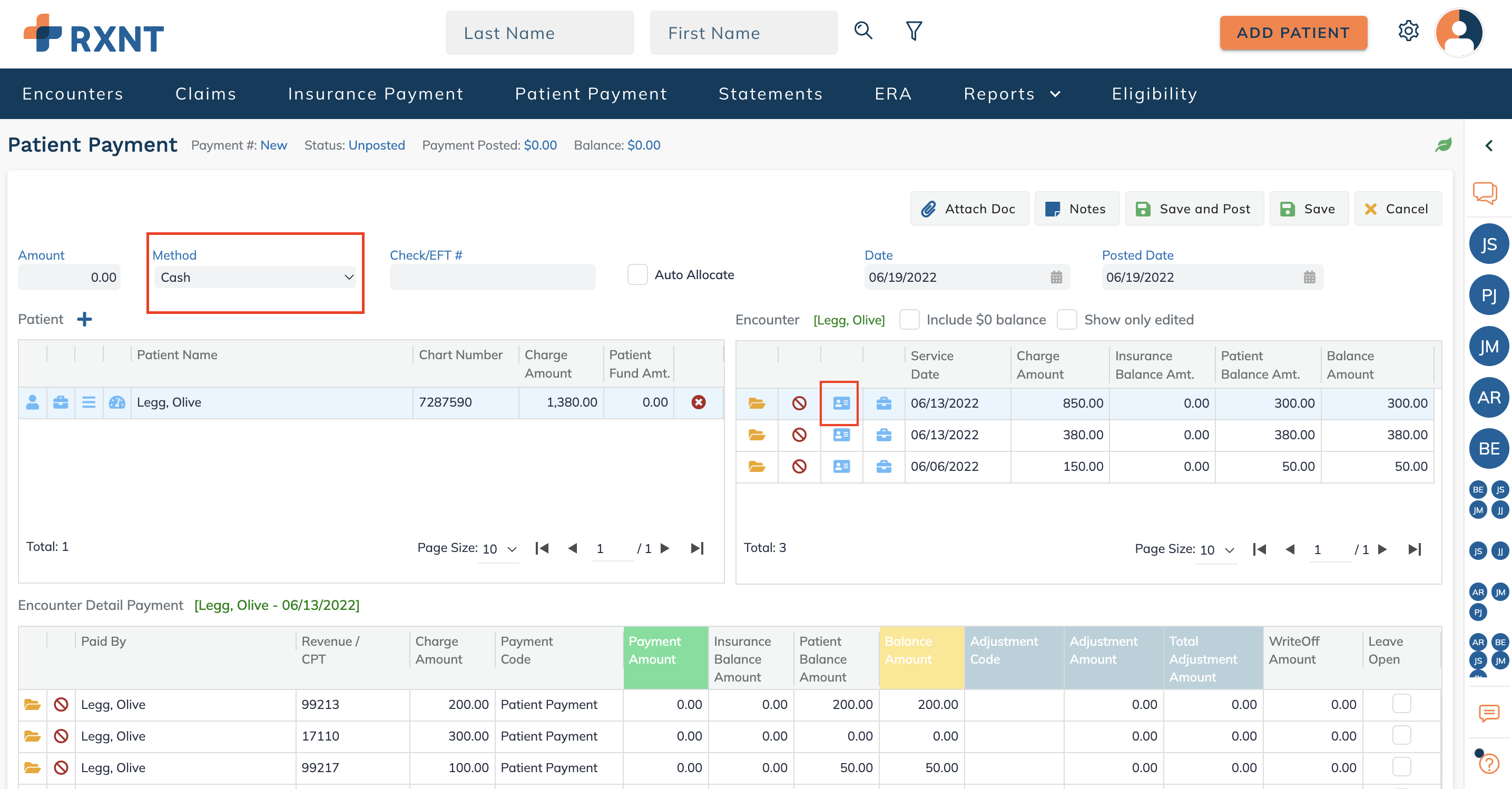Remove Legg, Olive with red X icon
This screenshot has width=1512, height=789.
pyautogui.click(x=698, y=402)
